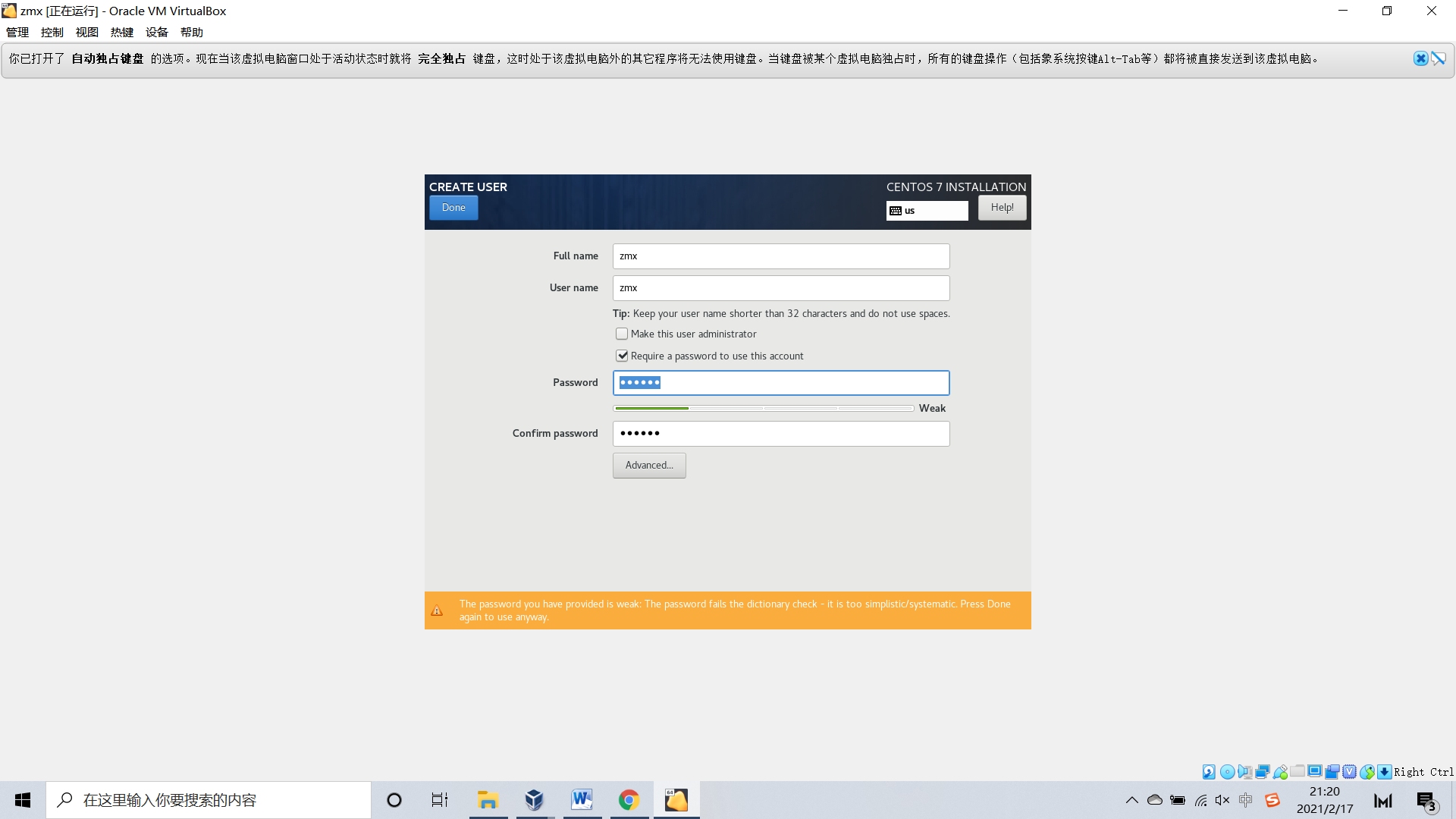1456x819 pixels.
Task: Click the network adapters status icon
Action: click(1263, 772)
